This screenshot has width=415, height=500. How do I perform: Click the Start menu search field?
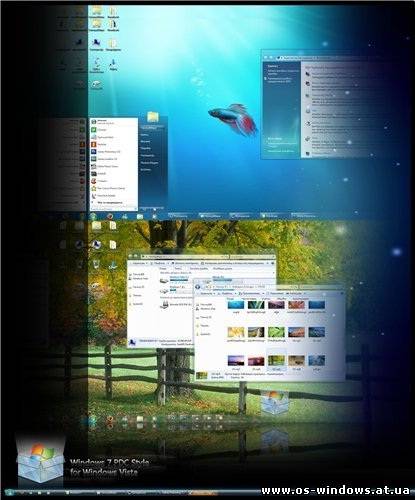click(x=111, y=209)
